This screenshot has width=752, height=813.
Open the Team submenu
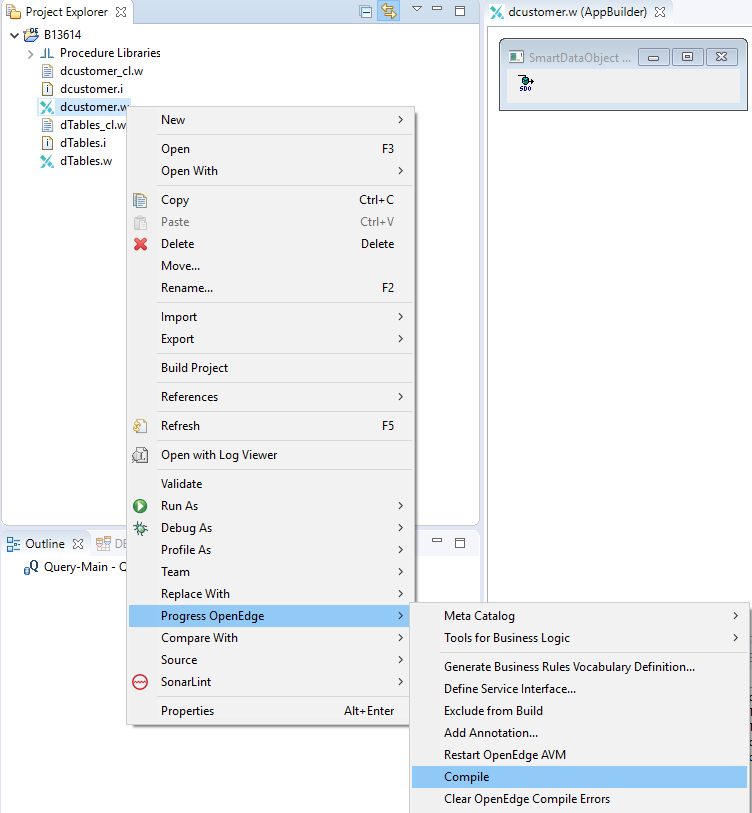pos(271,571)
